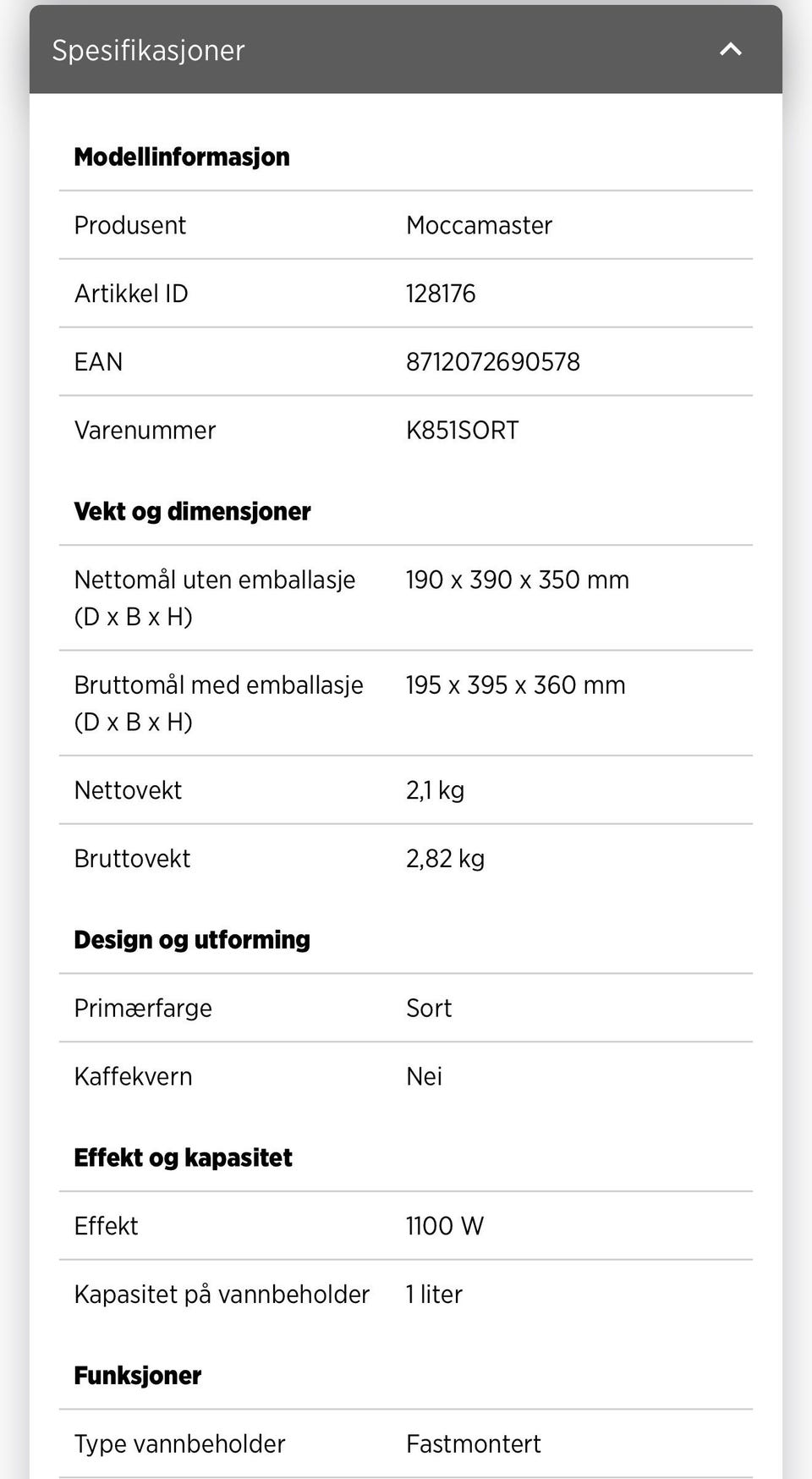
Task: Click the Vekt og dimensjoner heading
Action: tap(192, 511)
